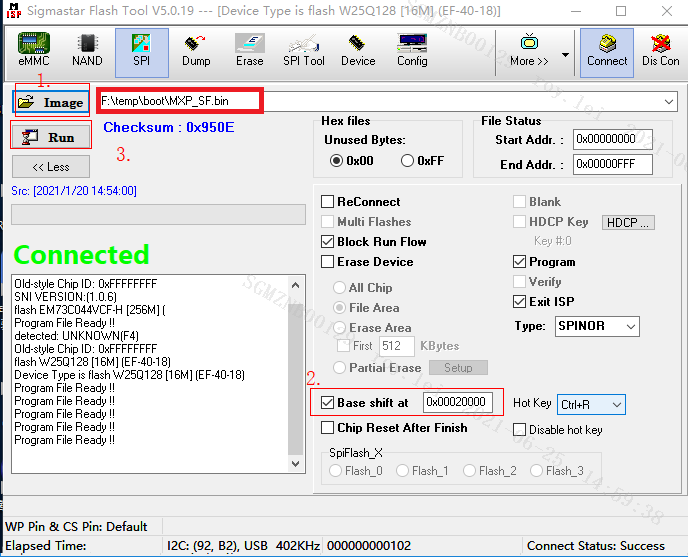Uncheck the Block Run Flow checkbox
The height and width of the screenshot is (557, 688).
click(327, 242)
